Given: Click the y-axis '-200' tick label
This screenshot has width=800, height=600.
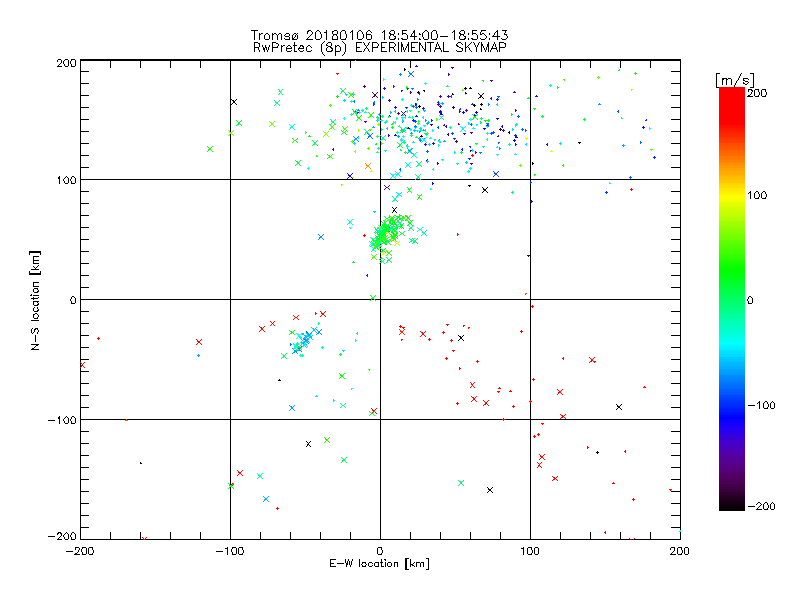Looking at the screenshot, I should coord(62,536).
